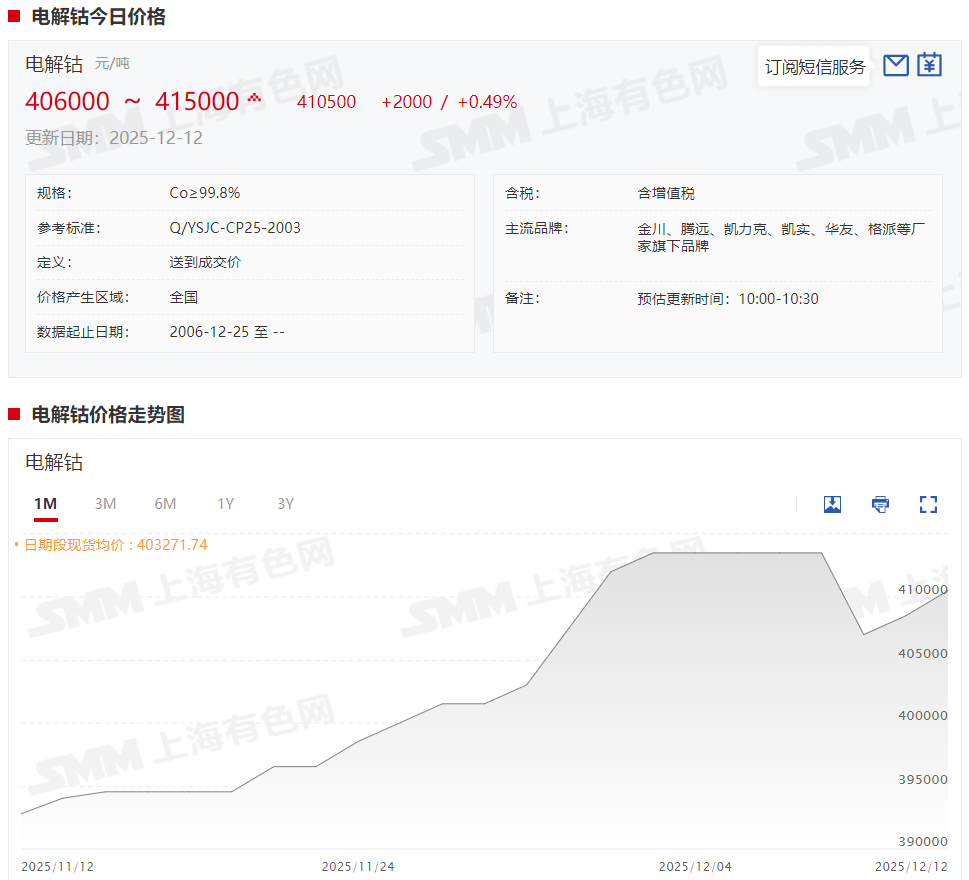The width and height of the screenshot is (969, 880).
Task: Click the envelope SMS subscription icon
Action: click(x=896, y=66)
